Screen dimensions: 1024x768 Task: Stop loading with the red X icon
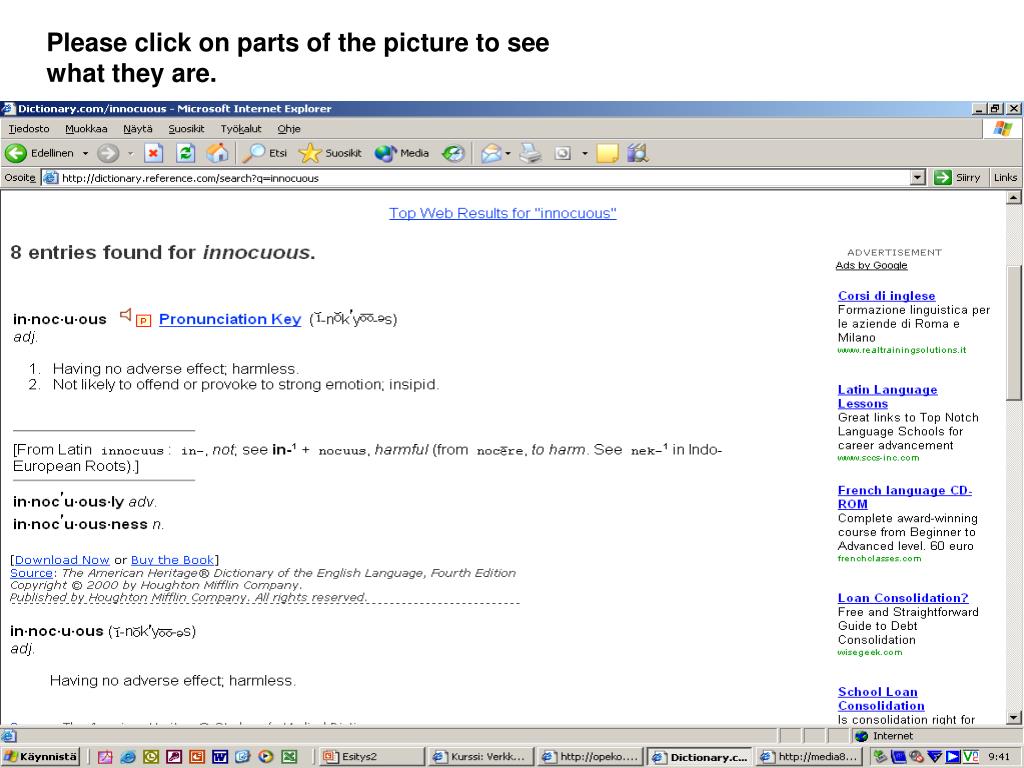pos(153,153)
